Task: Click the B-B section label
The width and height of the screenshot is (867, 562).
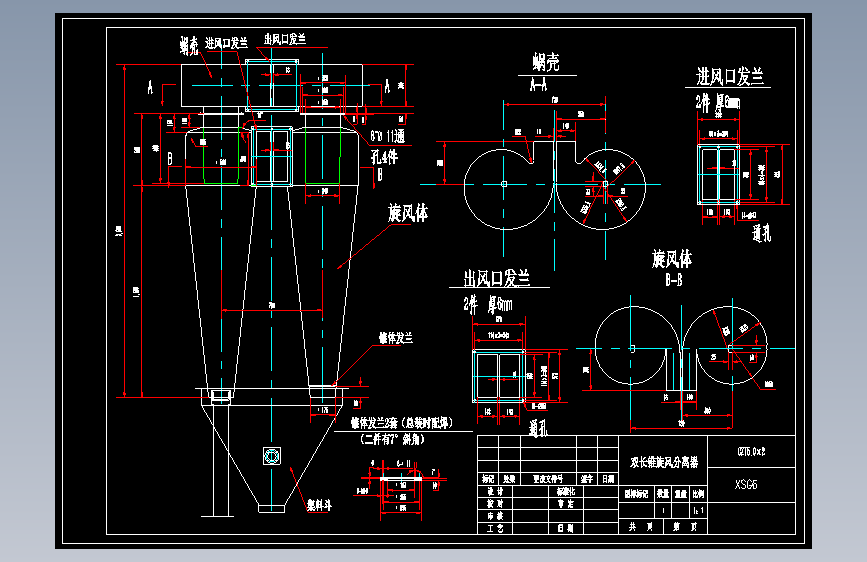Action: pos(673,280)
